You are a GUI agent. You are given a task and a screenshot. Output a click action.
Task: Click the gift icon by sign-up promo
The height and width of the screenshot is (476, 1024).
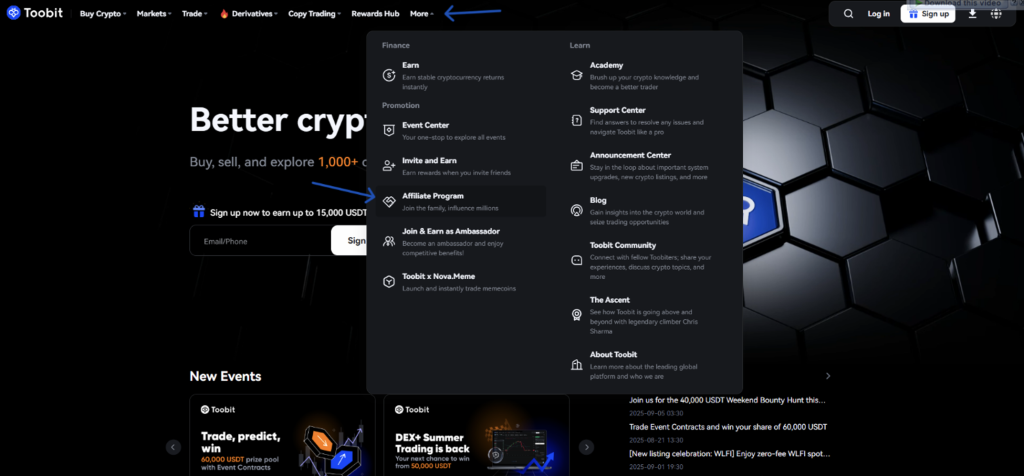(199, 212)
